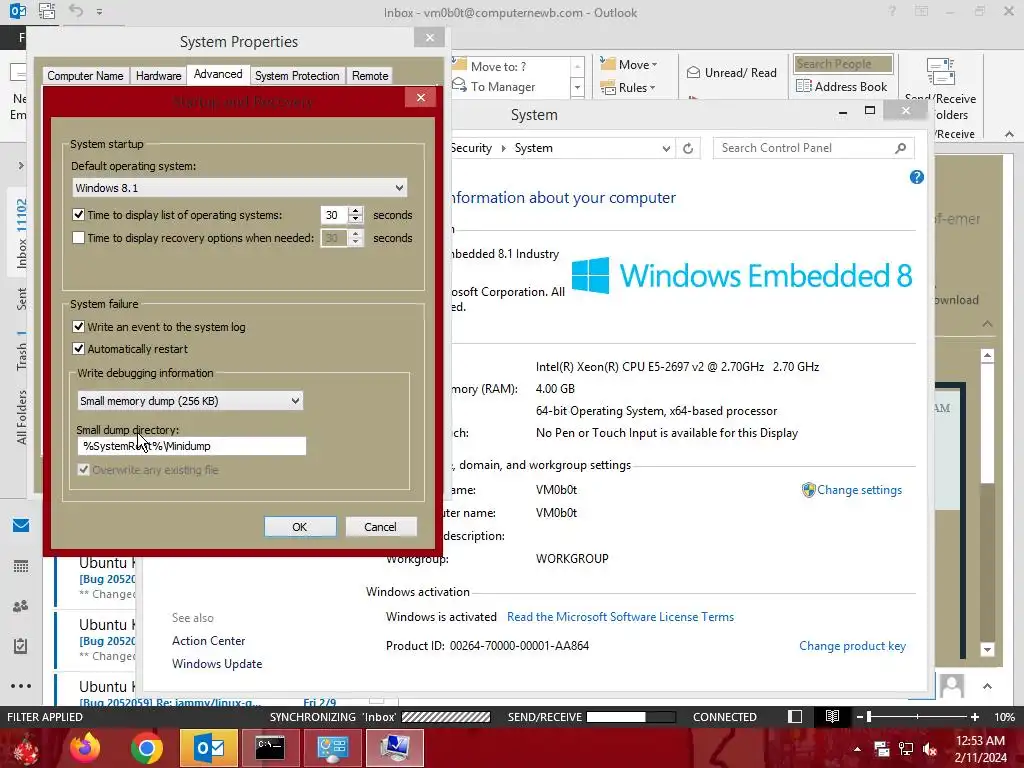Switch to System Protection tab
The image size is (1024, 768).
[x=296, y=76]
